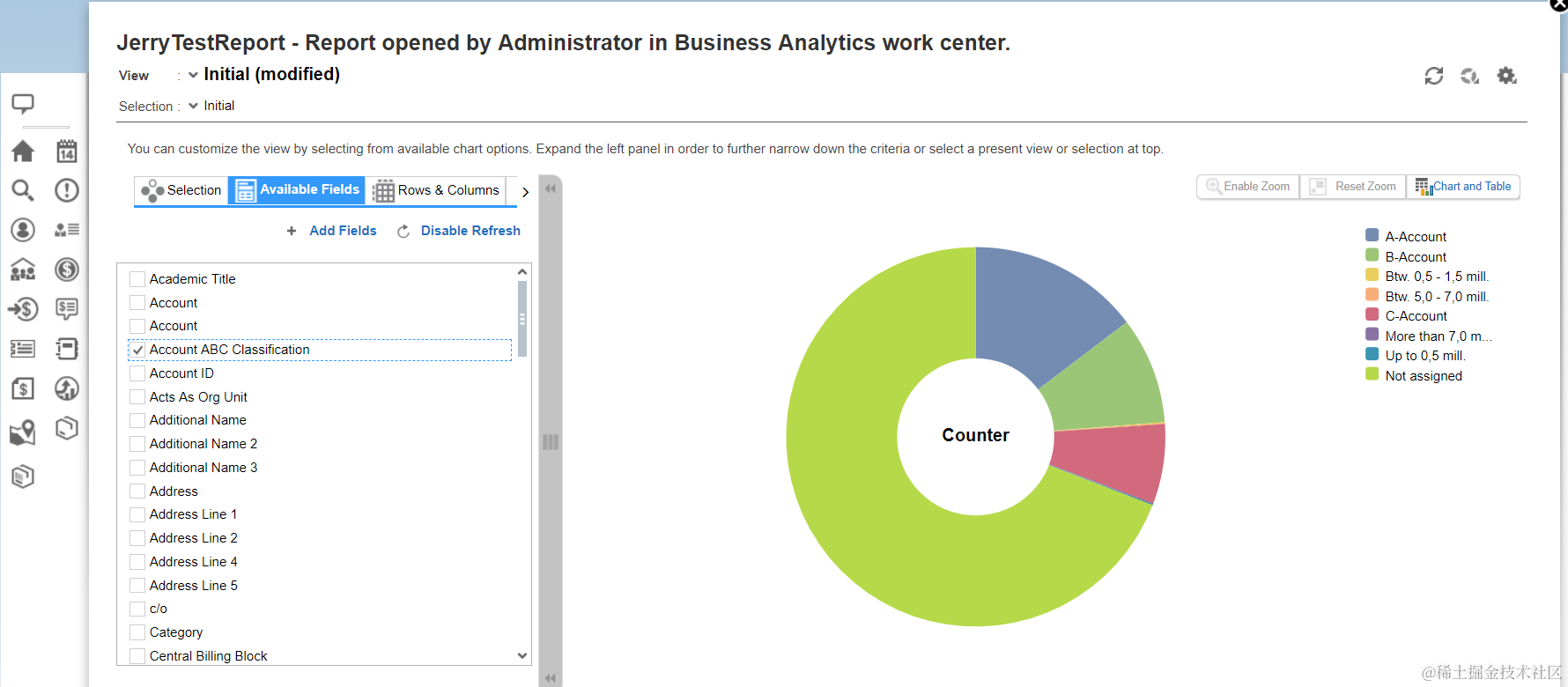
Task: Open the map location sidebar icon
Action: tap(23, 432)
